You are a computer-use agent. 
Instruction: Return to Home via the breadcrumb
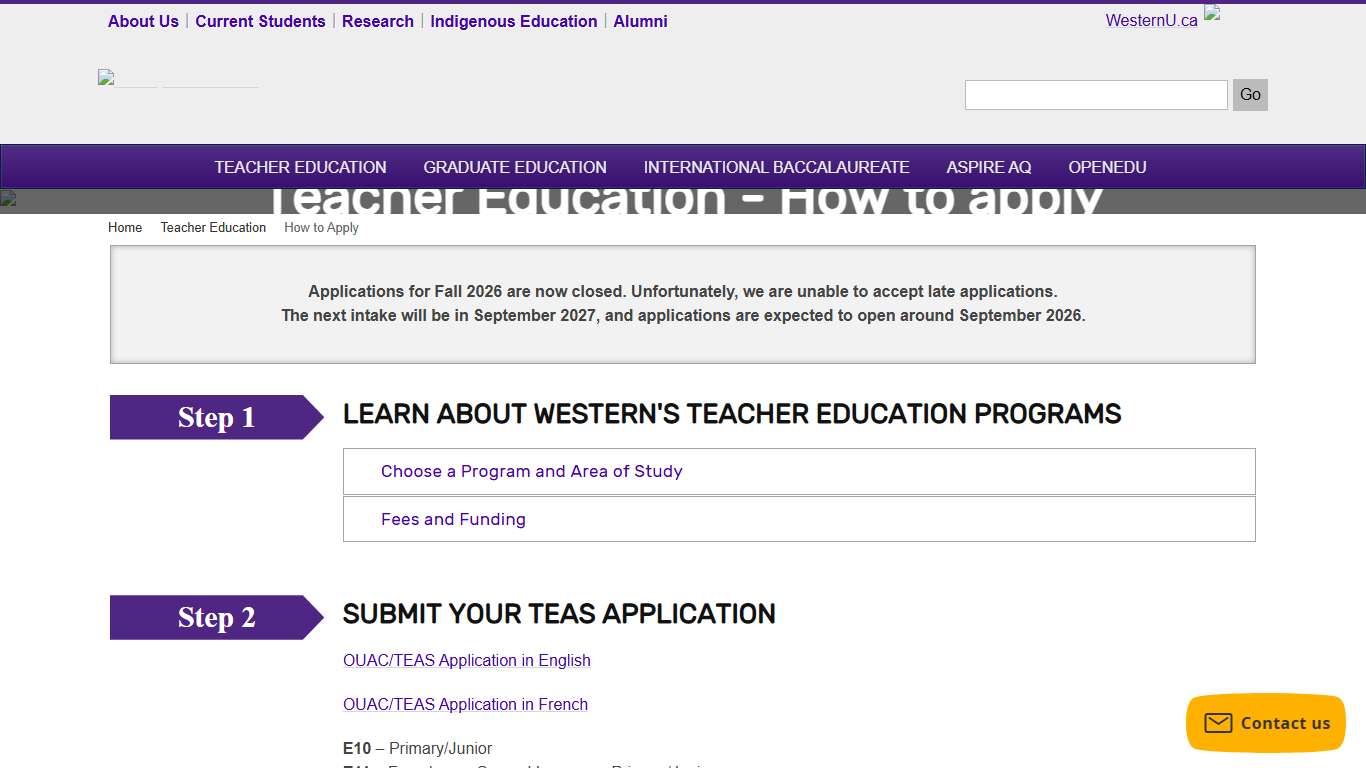[x=124, y=227]
